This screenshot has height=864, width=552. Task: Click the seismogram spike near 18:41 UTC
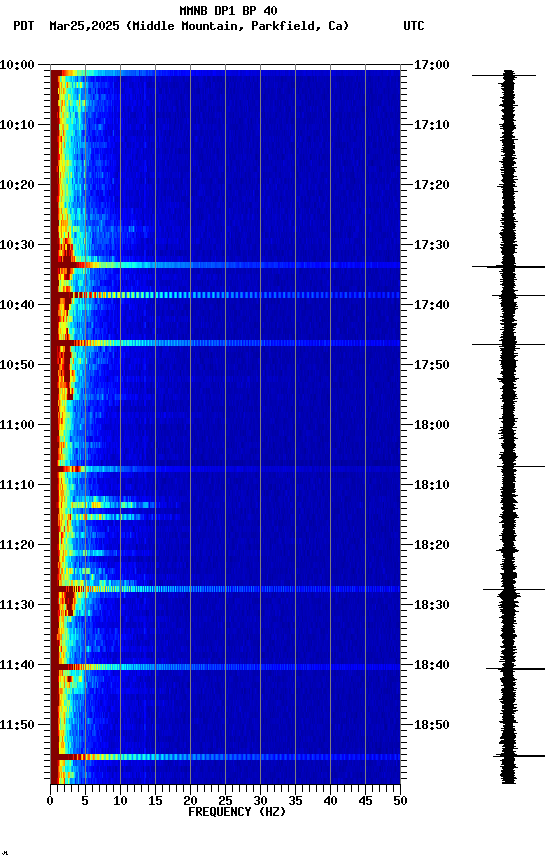click(x=515, y=669)
